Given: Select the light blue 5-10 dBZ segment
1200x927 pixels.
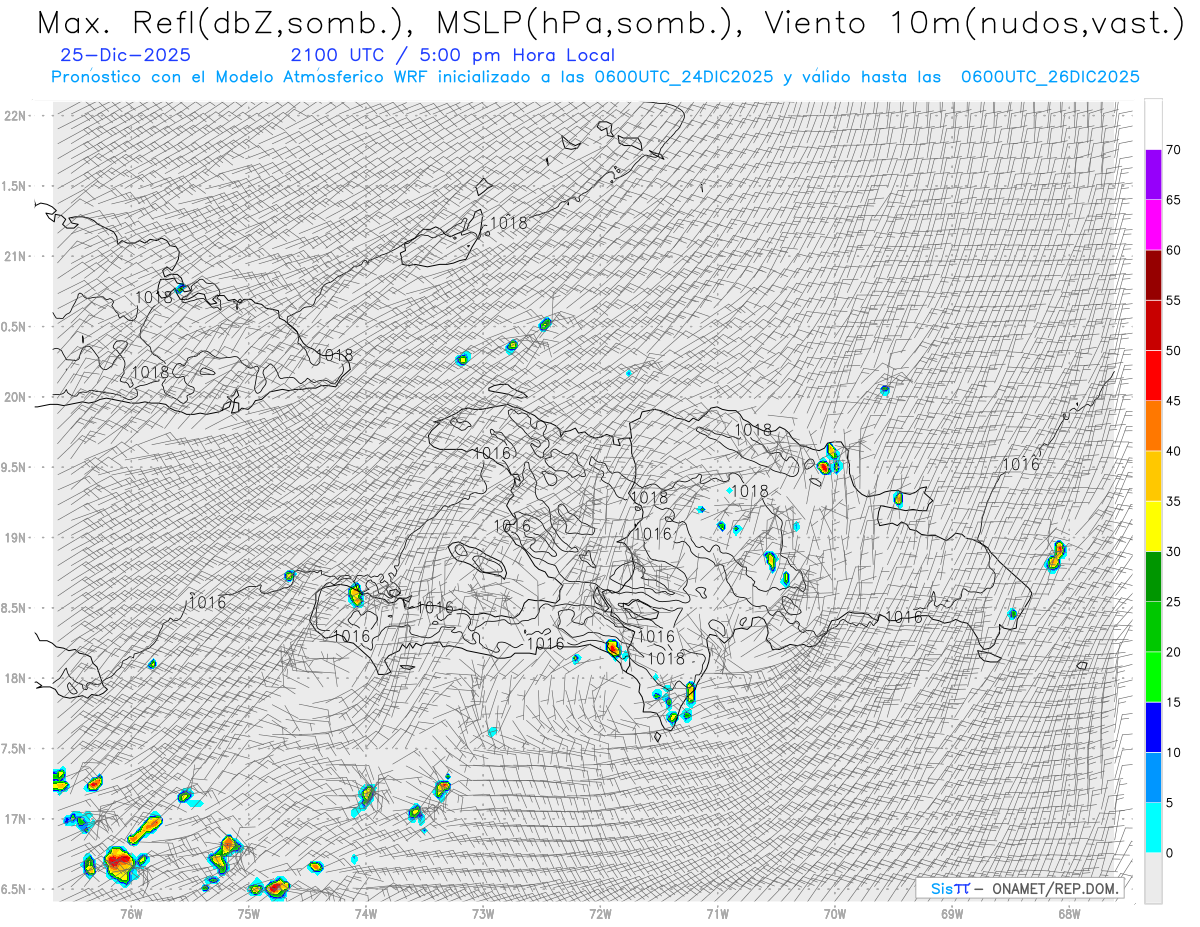Looking at the screenshot, I should coord(1153,777).
